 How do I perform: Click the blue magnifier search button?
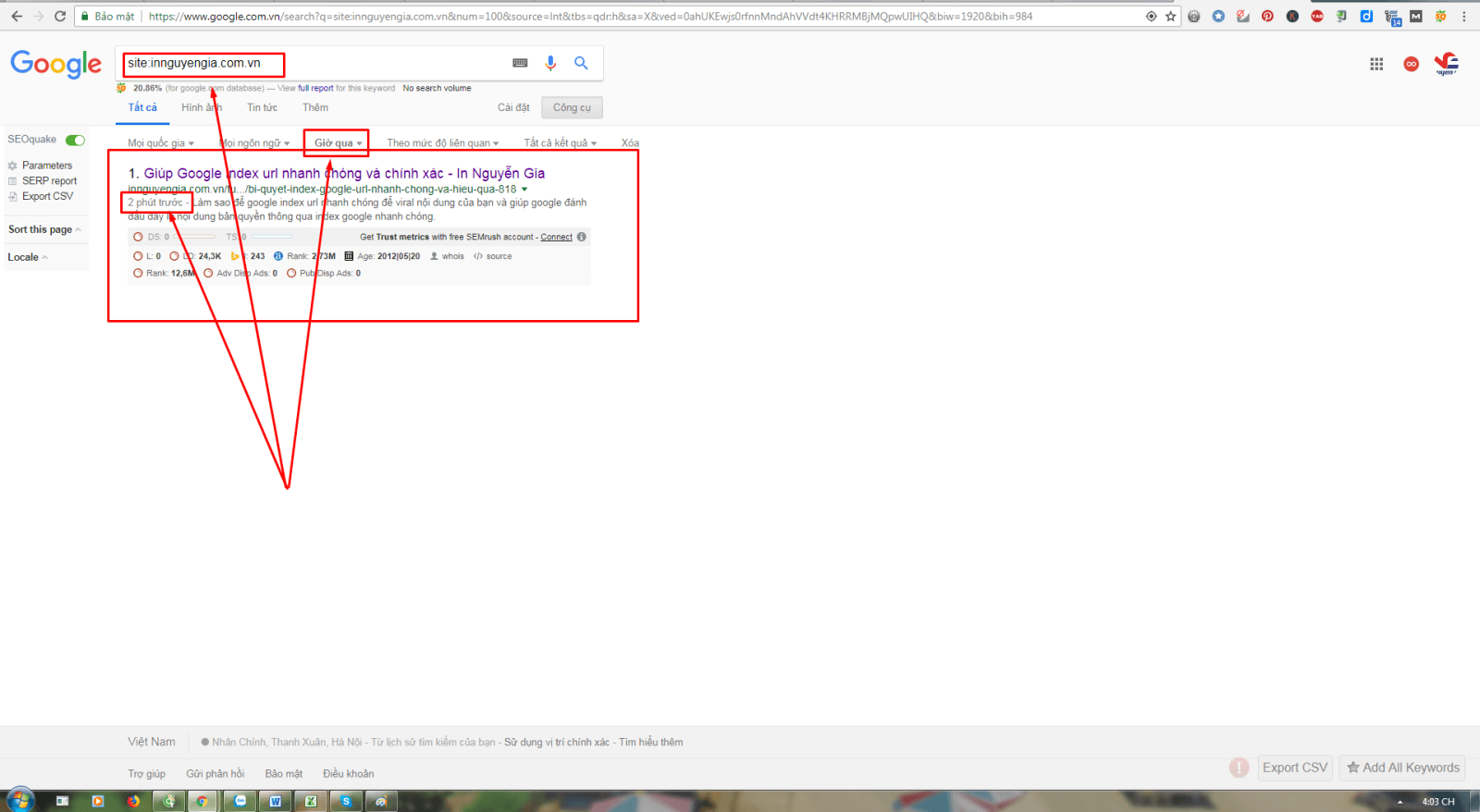pyautogui.click(x=581, y=63)
